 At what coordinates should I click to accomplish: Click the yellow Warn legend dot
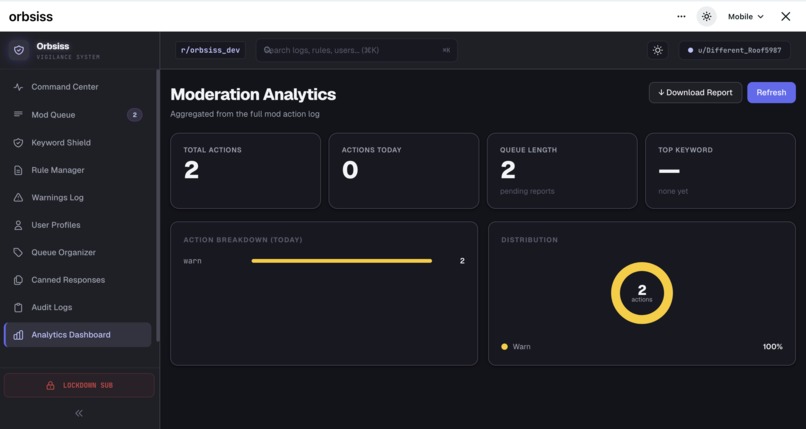click(x=504, y=347)
